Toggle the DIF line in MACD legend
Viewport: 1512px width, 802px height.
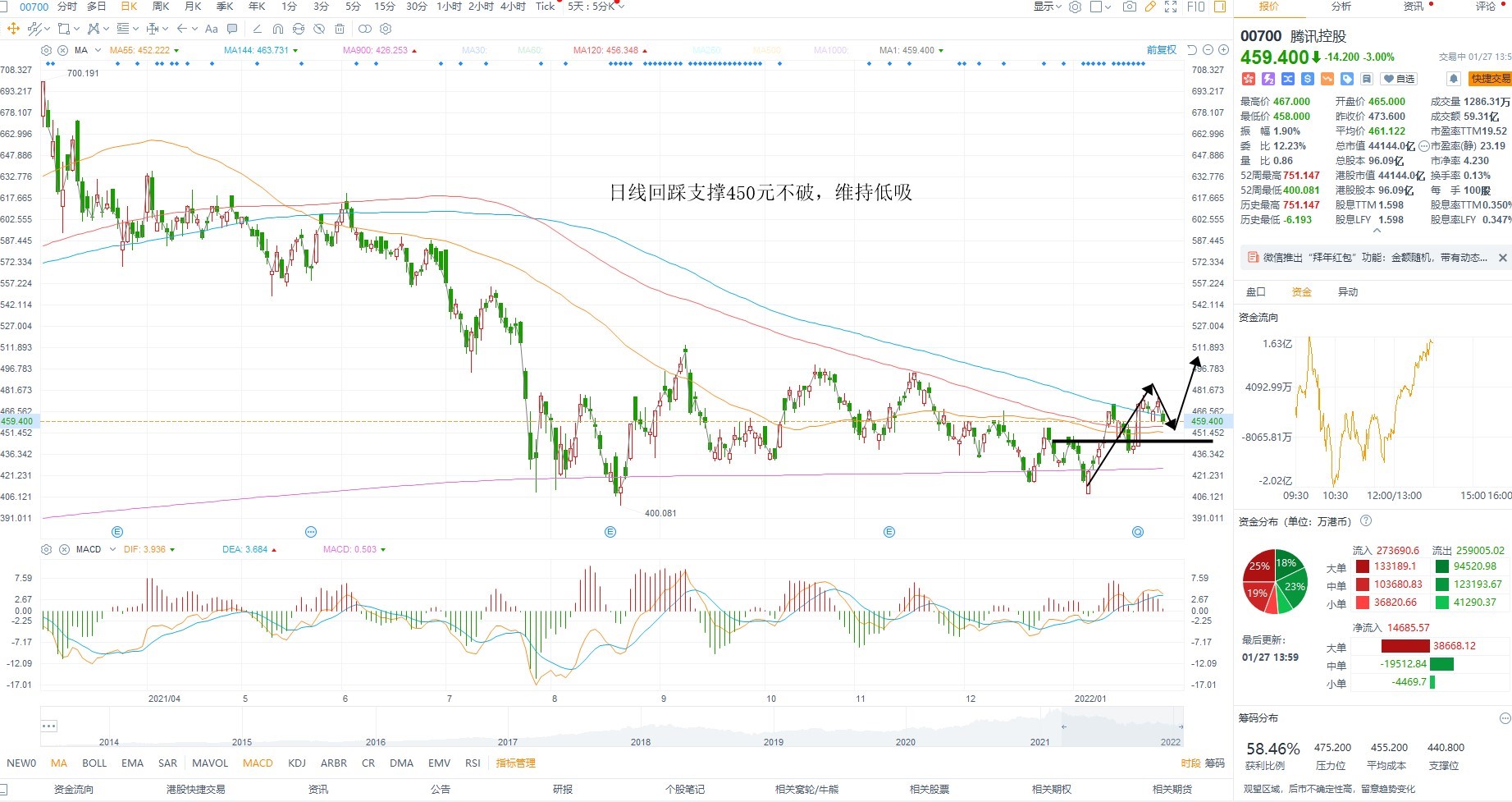click(148, 549)
